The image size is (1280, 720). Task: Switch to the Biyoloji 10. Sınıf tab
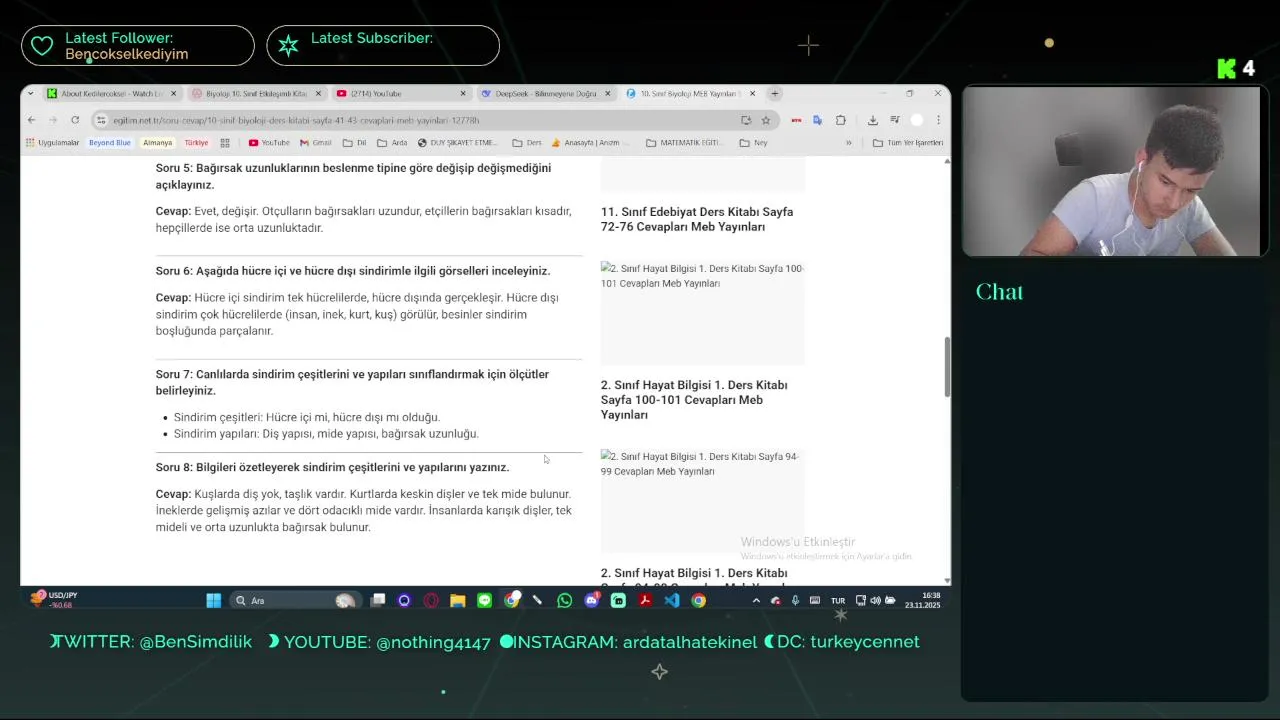pyautogui.click(x=256, y=94)
